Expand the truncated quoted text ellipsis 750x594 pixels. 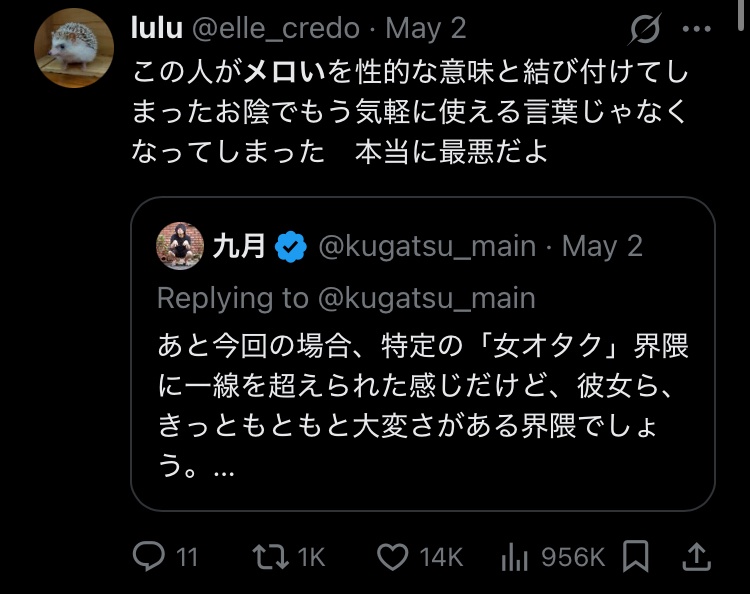[x=224, y=467]
